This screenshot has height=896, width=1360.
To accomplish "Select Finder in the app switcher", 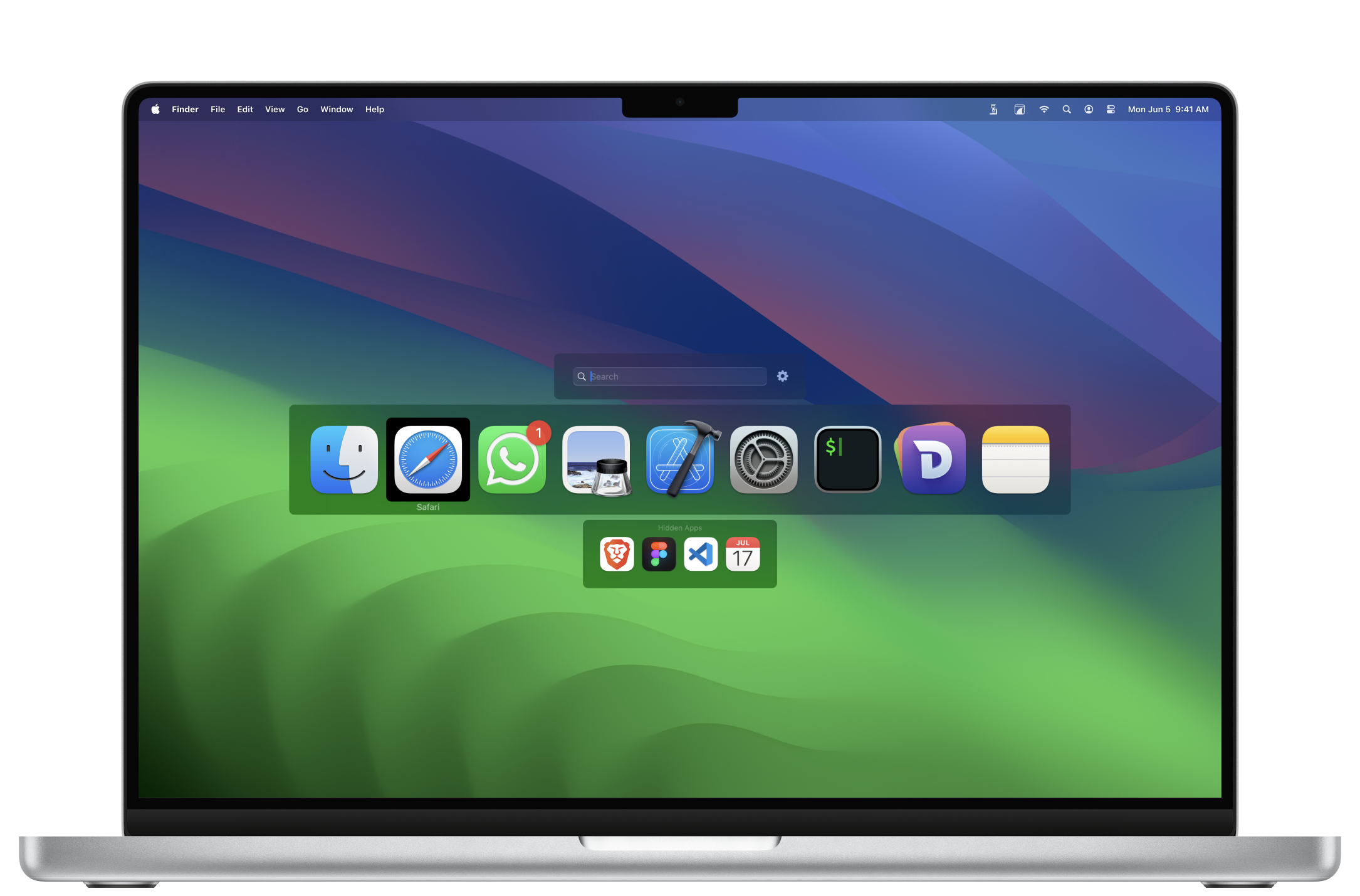I will pyautogui.click(x=344, y=460).
